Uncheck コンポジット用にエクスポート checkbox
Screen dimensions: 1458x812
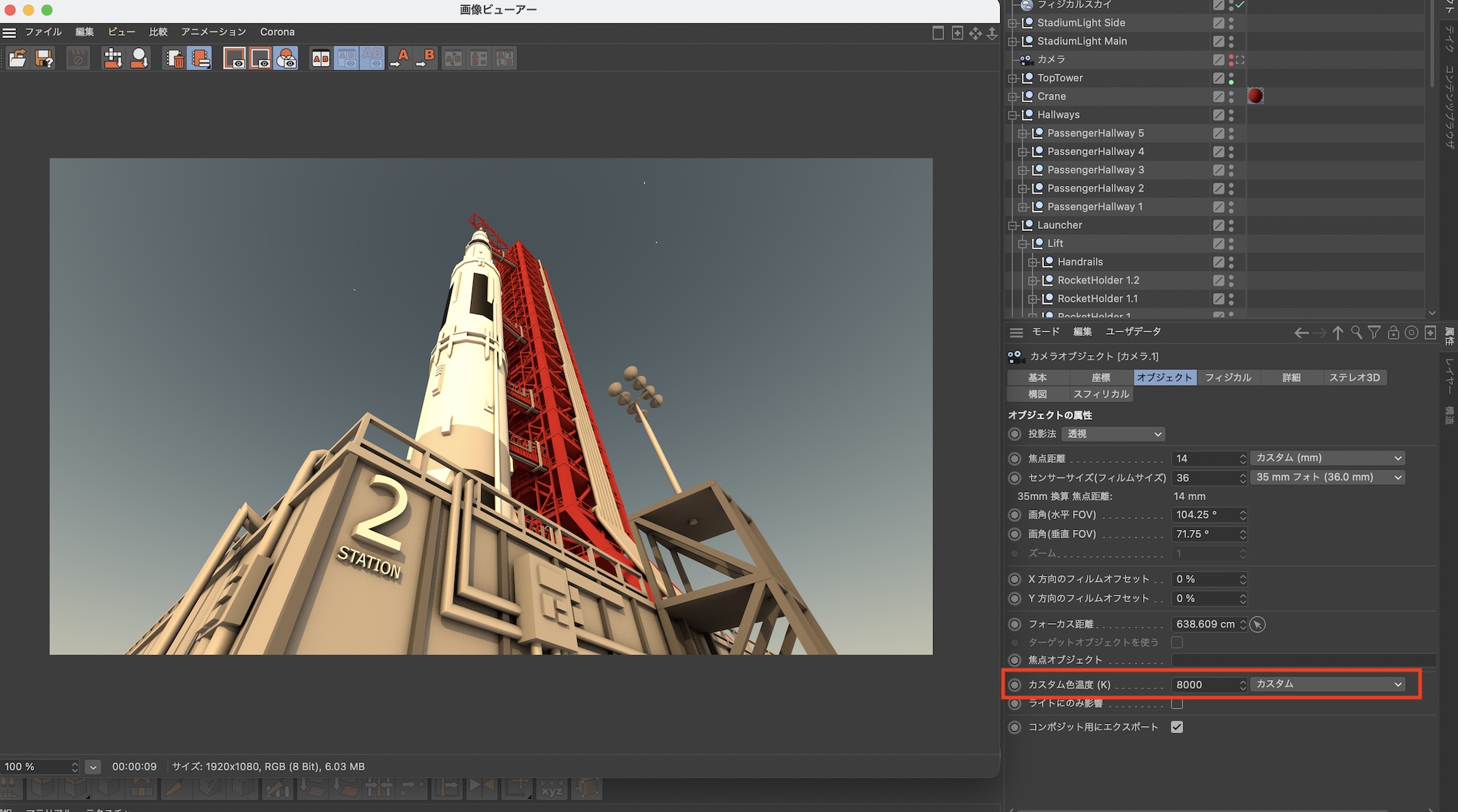click(1177, 727)
